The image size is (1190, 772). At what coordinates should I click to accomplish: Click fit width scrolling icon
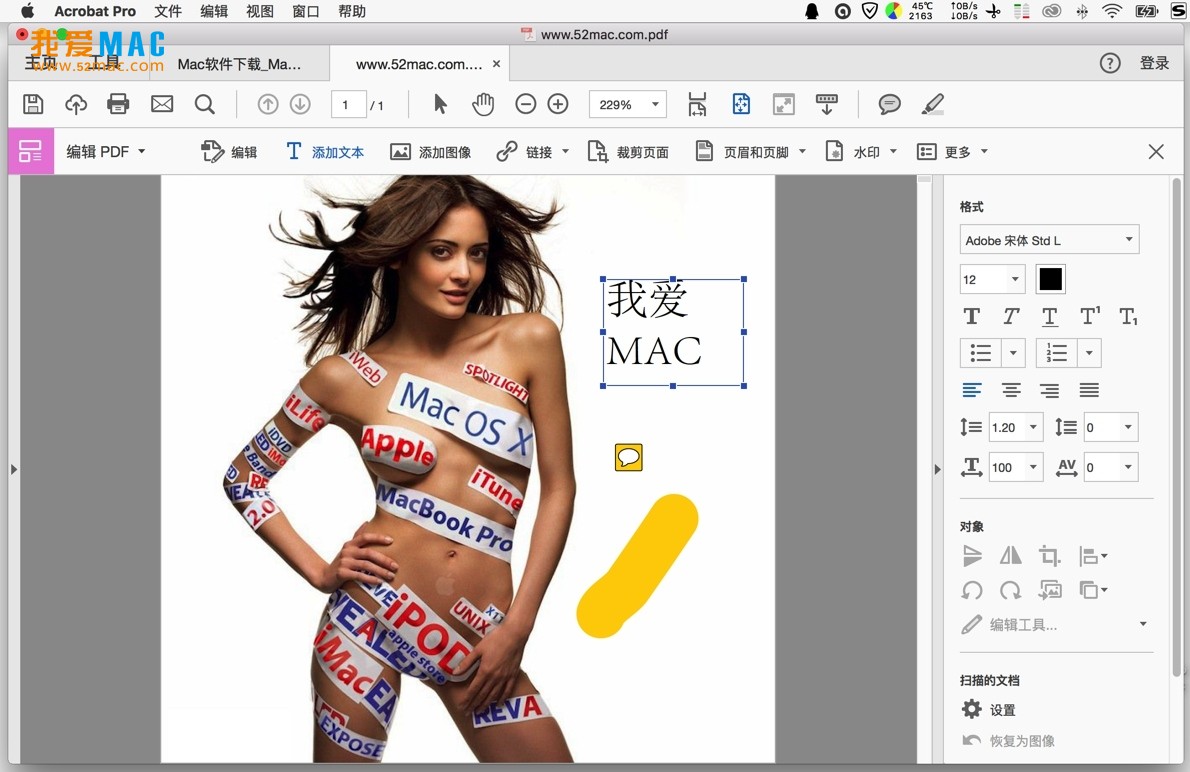(x=697, y=104)
